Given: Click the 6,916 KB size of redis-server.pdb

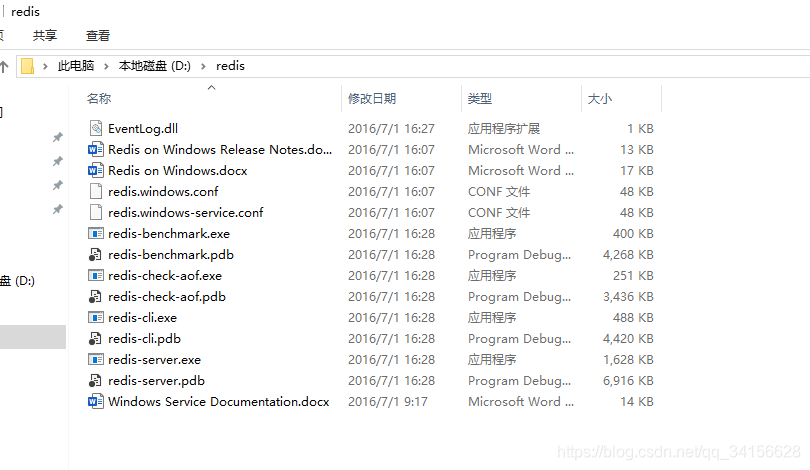Looking at the screenshot, I should click(x=628, y=381).
